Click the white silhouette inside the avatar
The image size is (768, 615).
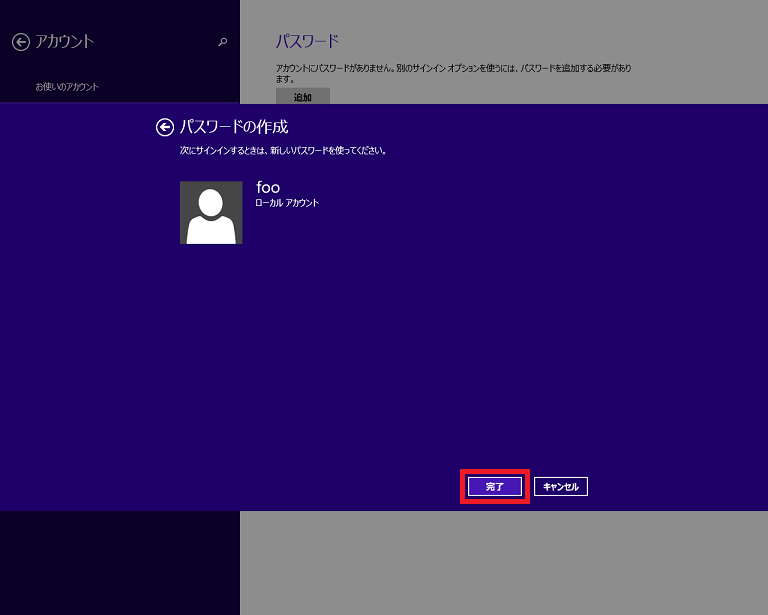coord(211,220)
